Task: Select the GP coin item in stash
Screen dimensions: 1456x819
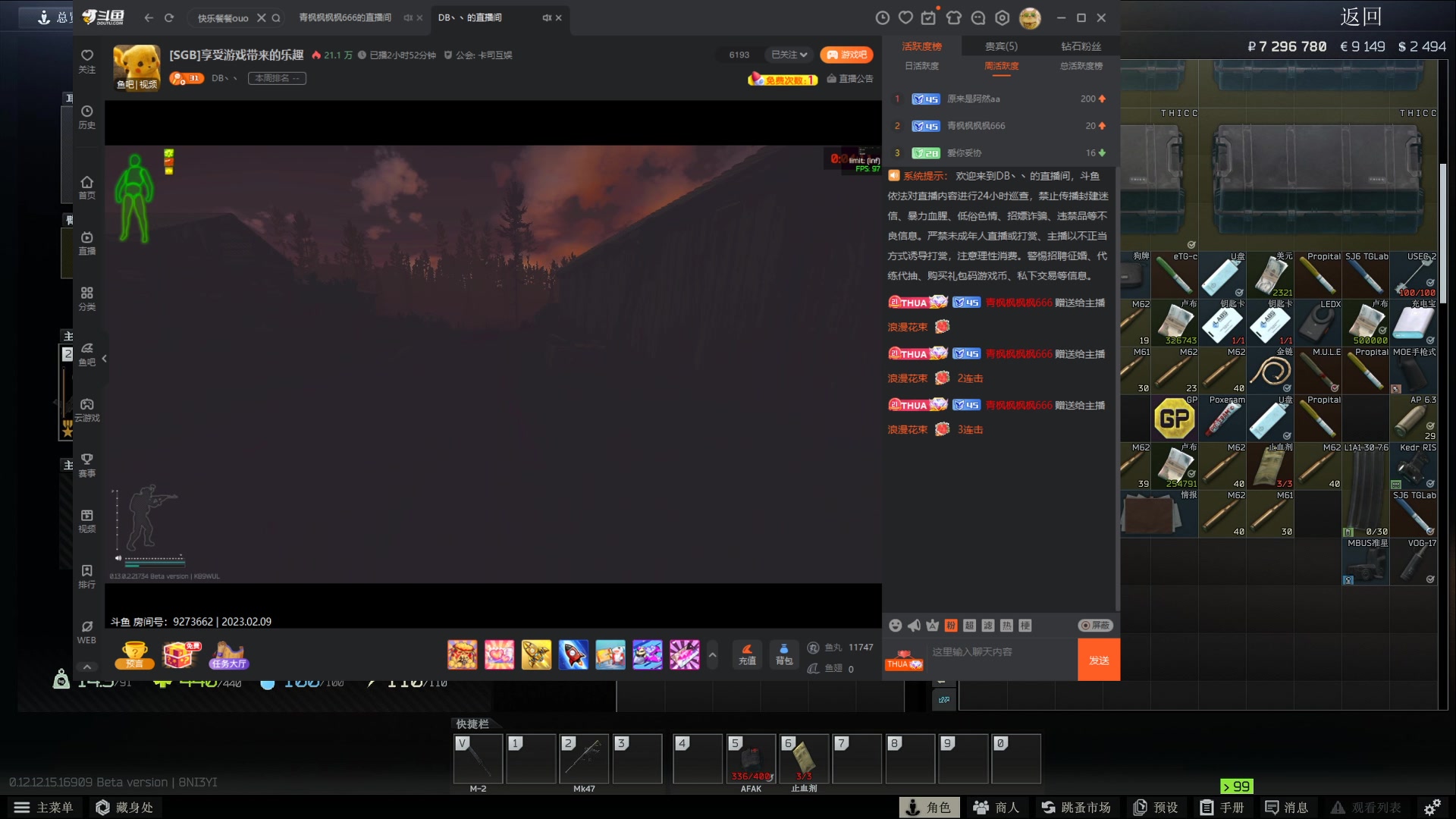Action: tap(1174, 419)
